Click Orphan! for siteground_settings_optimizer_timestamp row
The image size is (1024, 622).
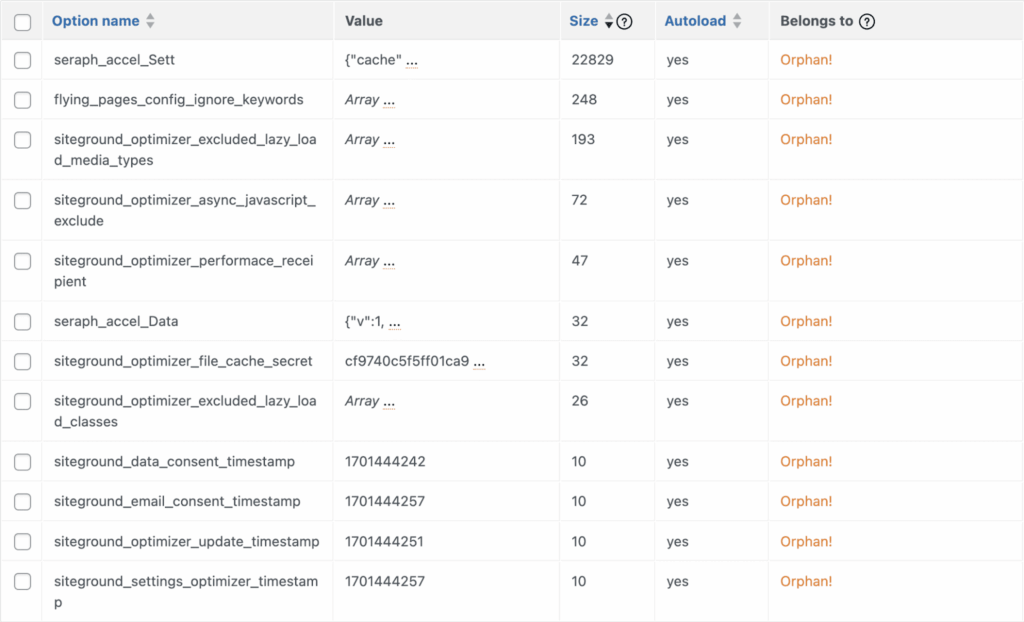pyautogui.click(x=806, y=581)
